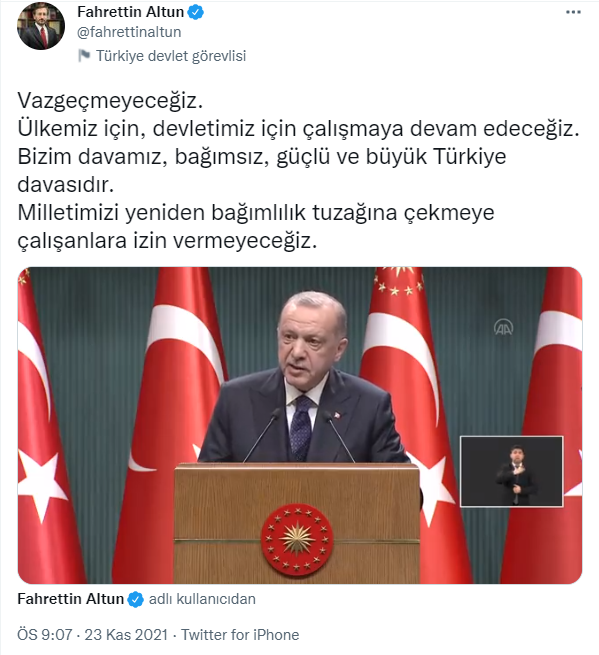Click the tweet line ending izin vermeyeceğiz

167,241
